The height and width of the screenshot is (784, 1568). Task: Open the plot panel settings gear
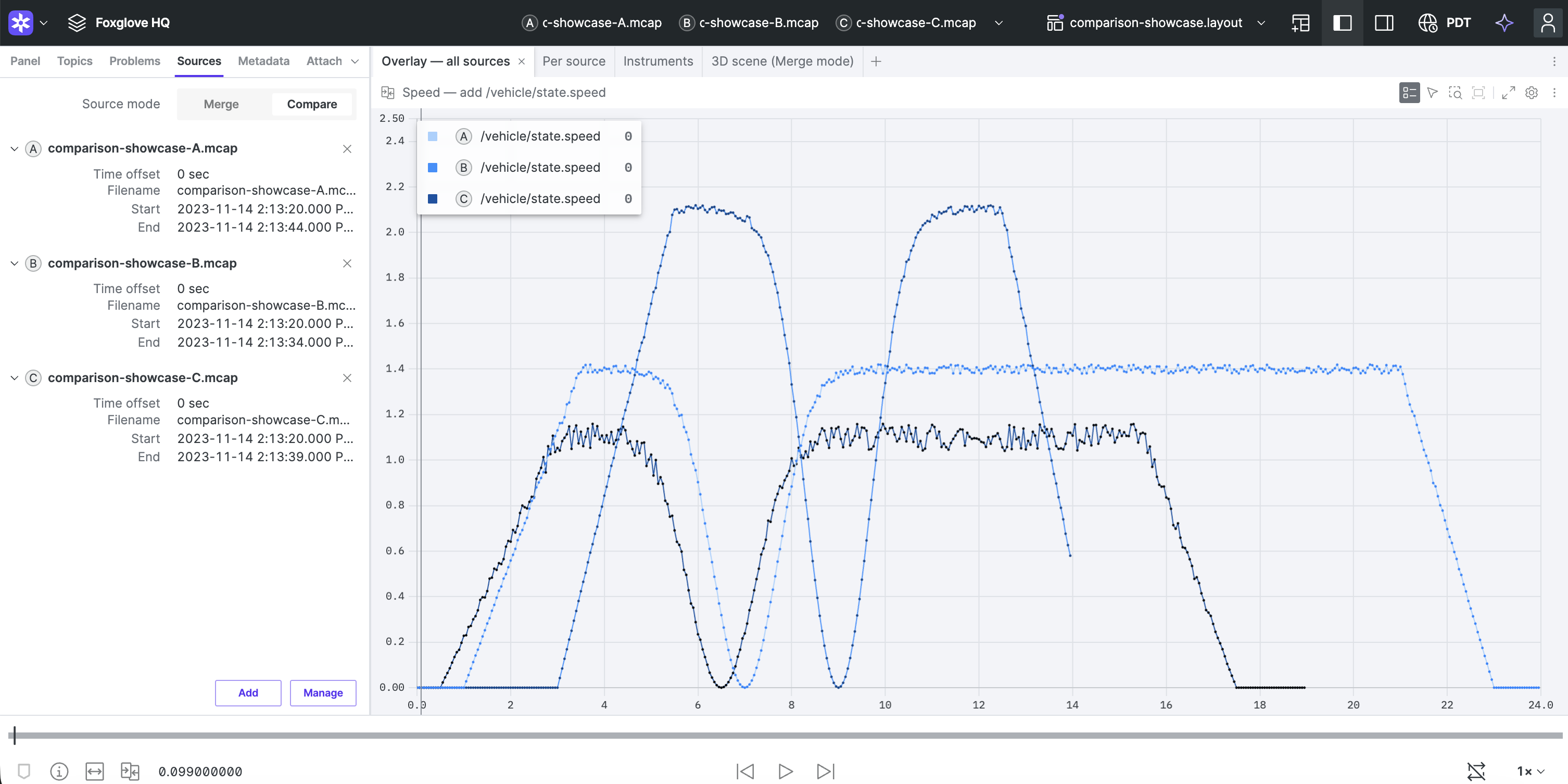click(x=1532, y=93)
